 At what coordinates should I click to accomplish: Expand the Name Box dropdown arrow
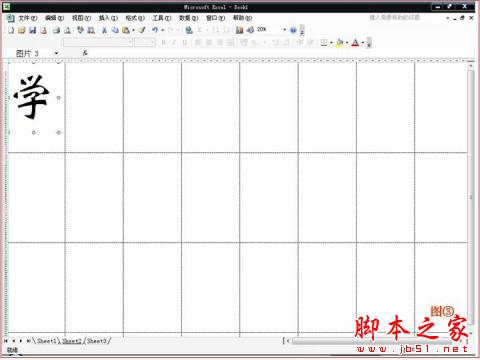56,53
